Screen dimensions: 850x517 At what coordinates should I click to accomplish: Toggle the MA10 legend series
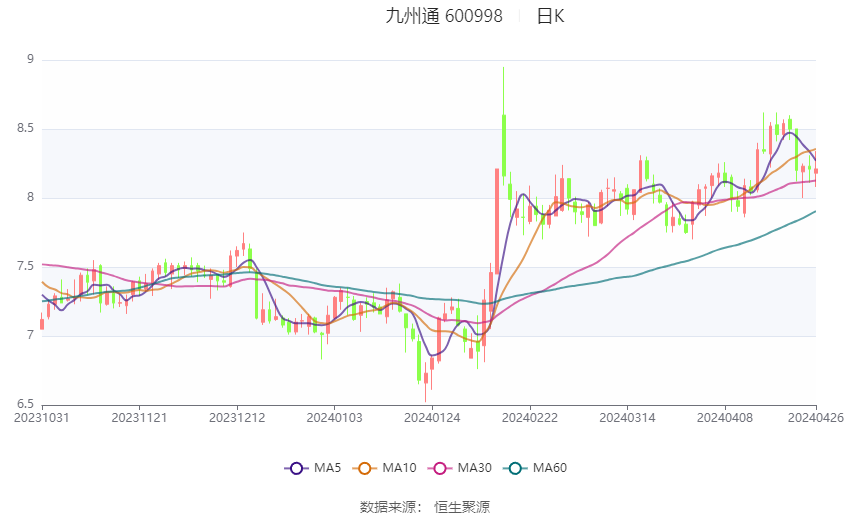pos(384,468)
